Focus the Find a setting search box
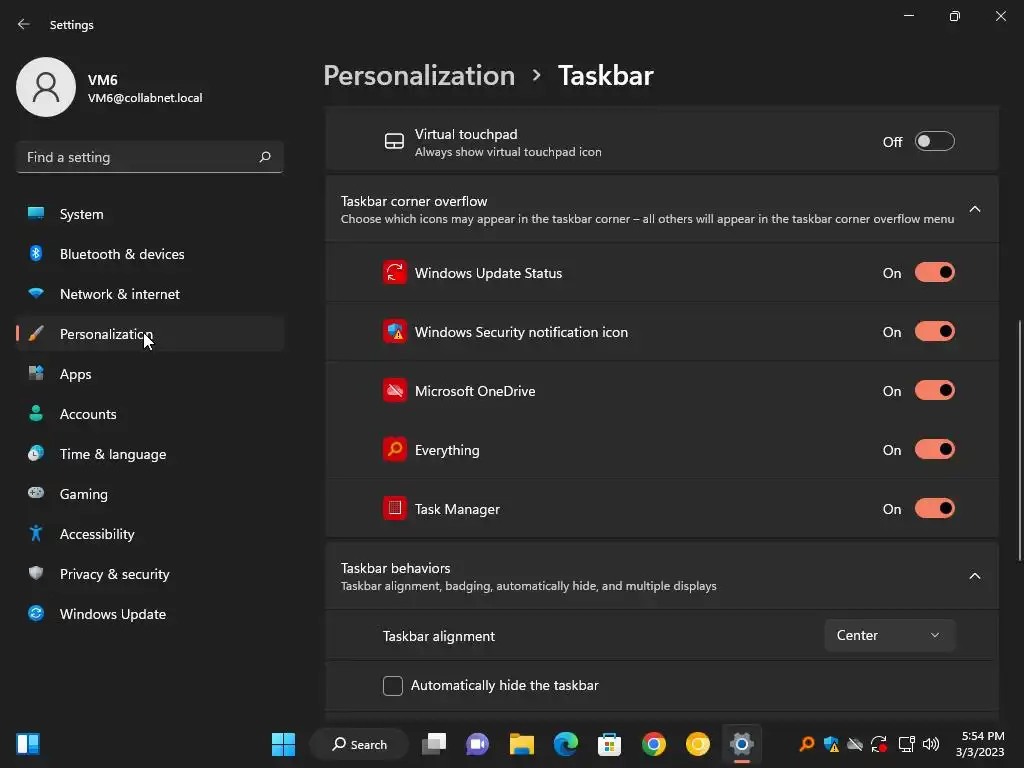 coord(150,157)
